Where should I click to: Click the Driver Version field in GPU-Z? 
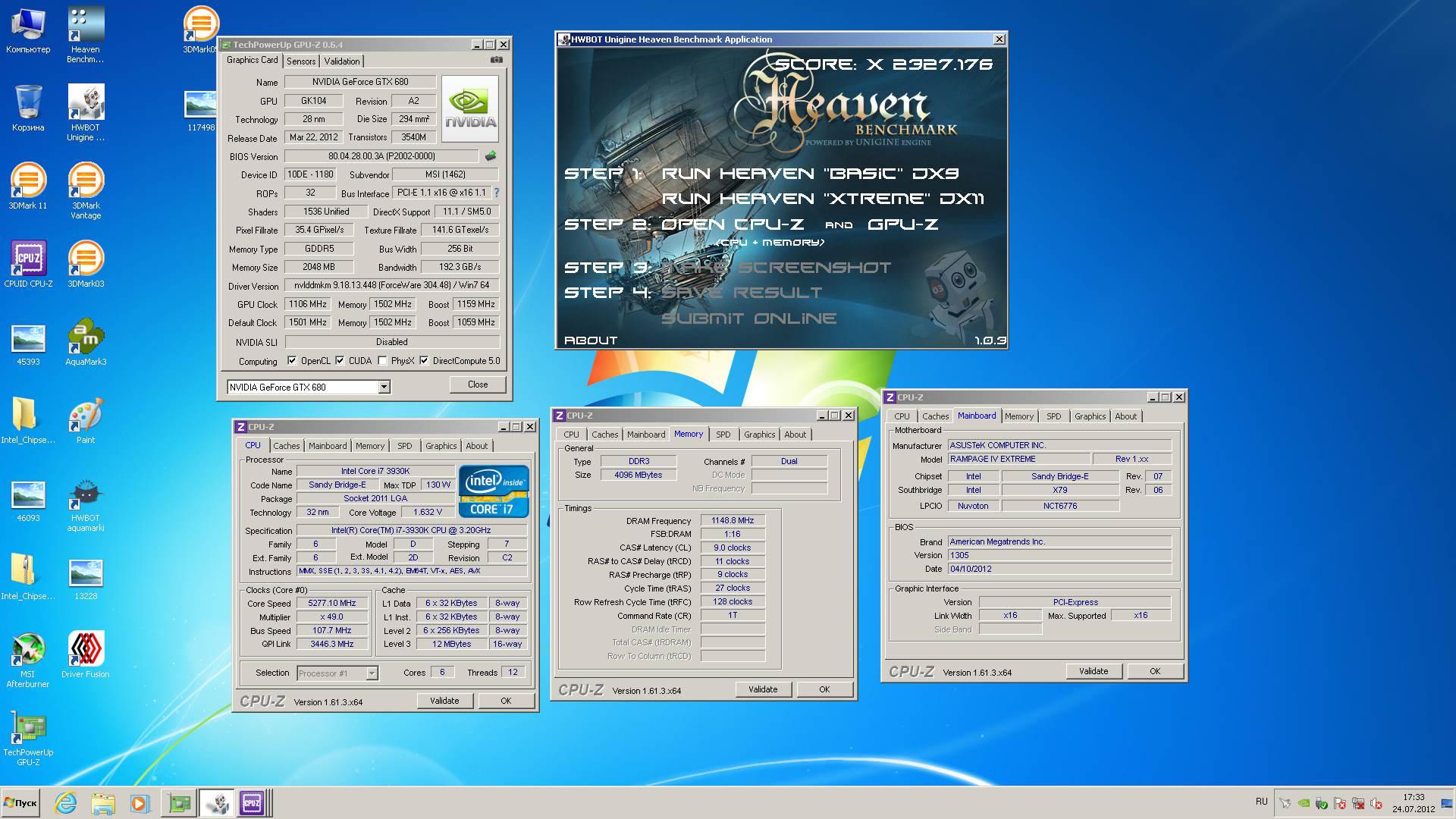click(391, 286)
